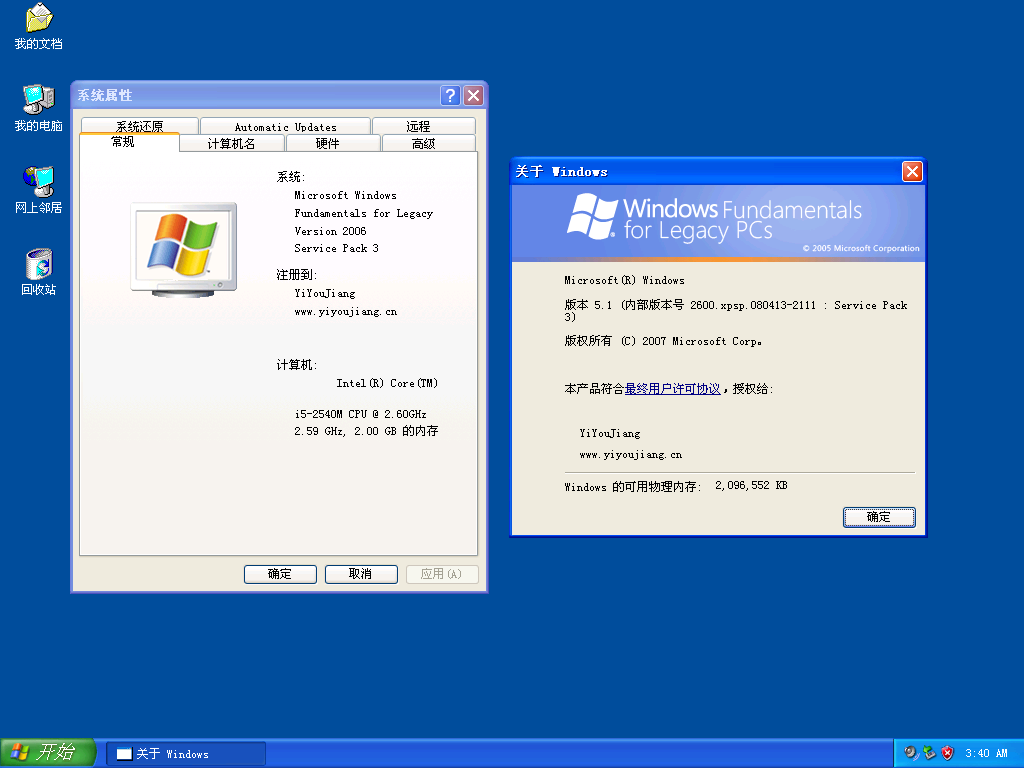Click 'www.yiyoujiang.cn' in the 关于 Windows dialog

(630, 455)
